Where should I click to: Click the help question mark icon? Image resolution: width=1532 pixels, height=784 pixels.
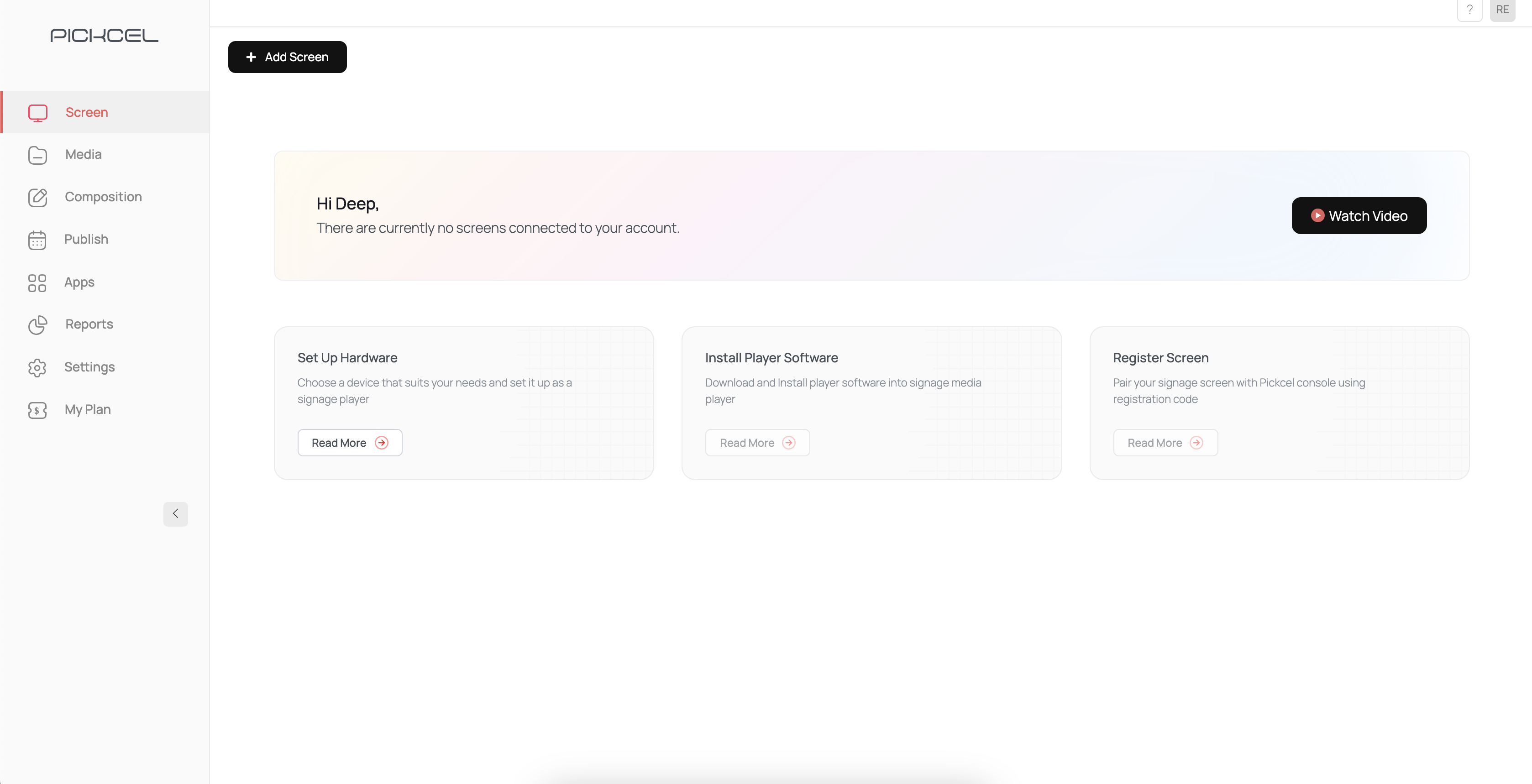pos(1469,10)
